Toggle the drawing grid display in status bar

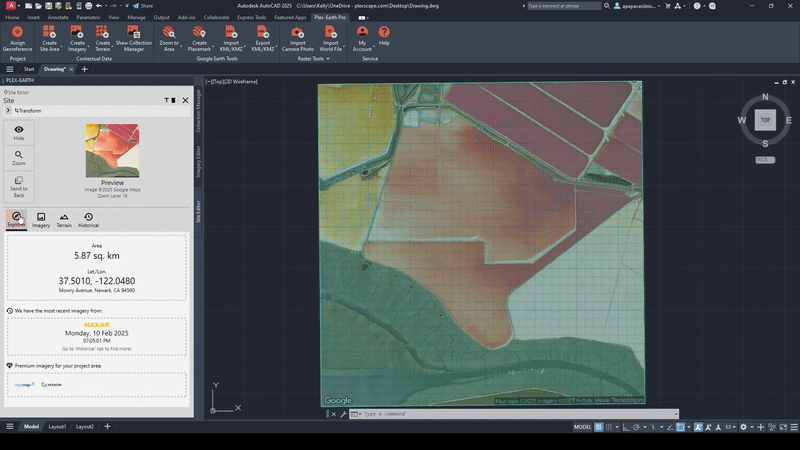click(598, 427)
